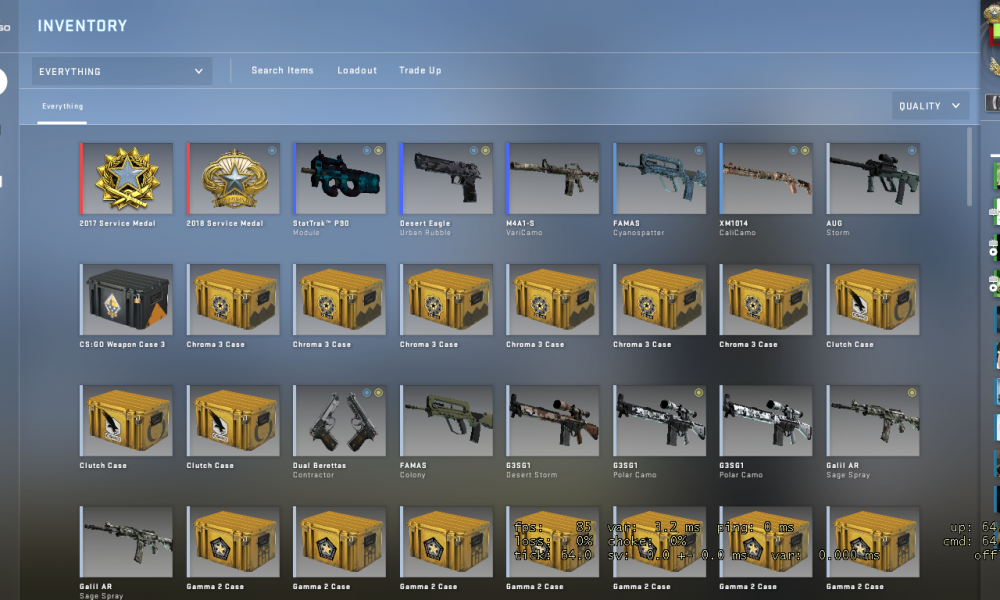Open the QUALITY sort dropdown
Image resolution: width=1000 pixels, height=600 pixels.
click(930, 106)
